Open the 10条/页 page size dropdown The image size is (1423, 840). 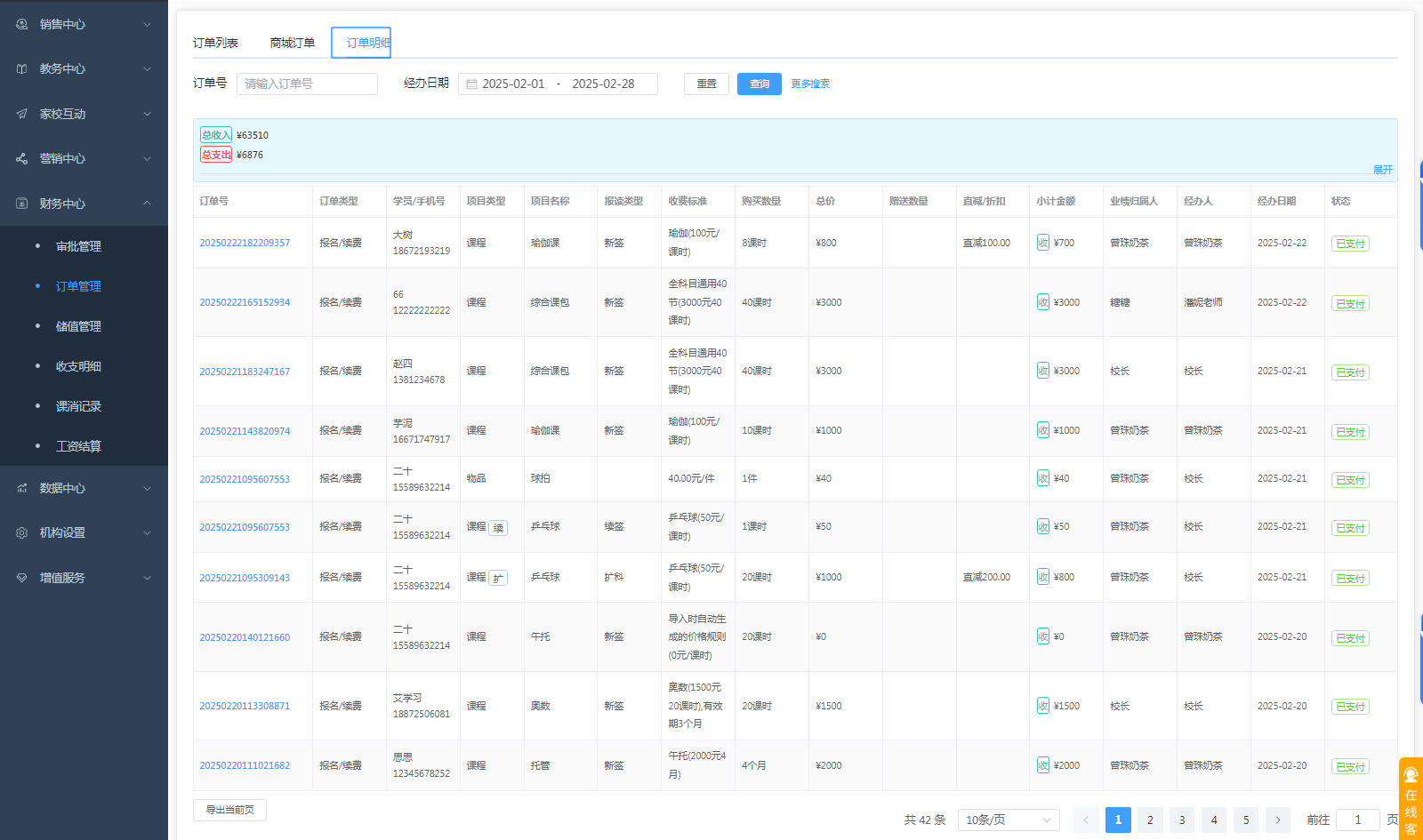point(1009,820)
